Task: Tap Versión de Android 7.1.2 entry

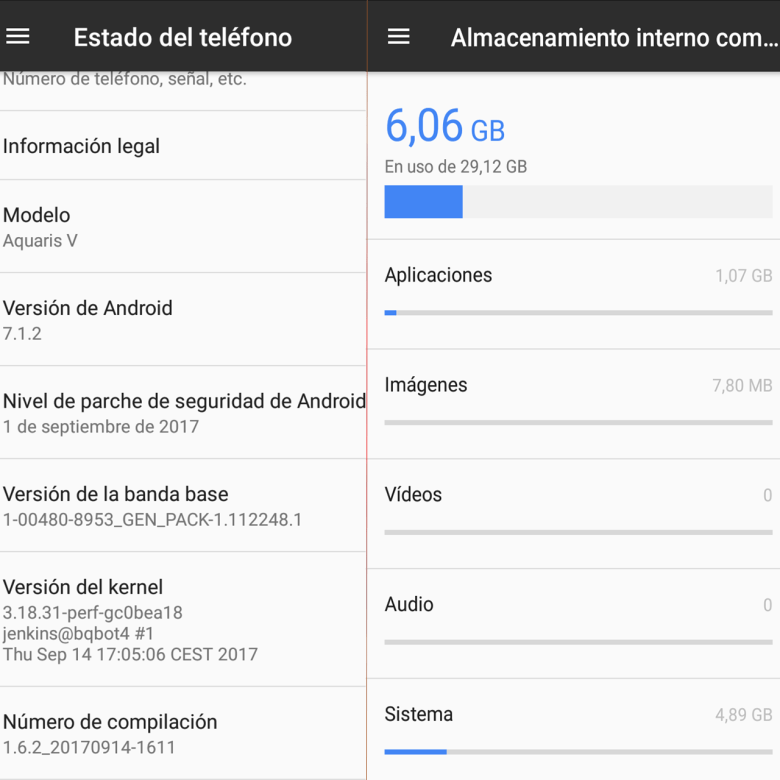Action: point(183,320)
